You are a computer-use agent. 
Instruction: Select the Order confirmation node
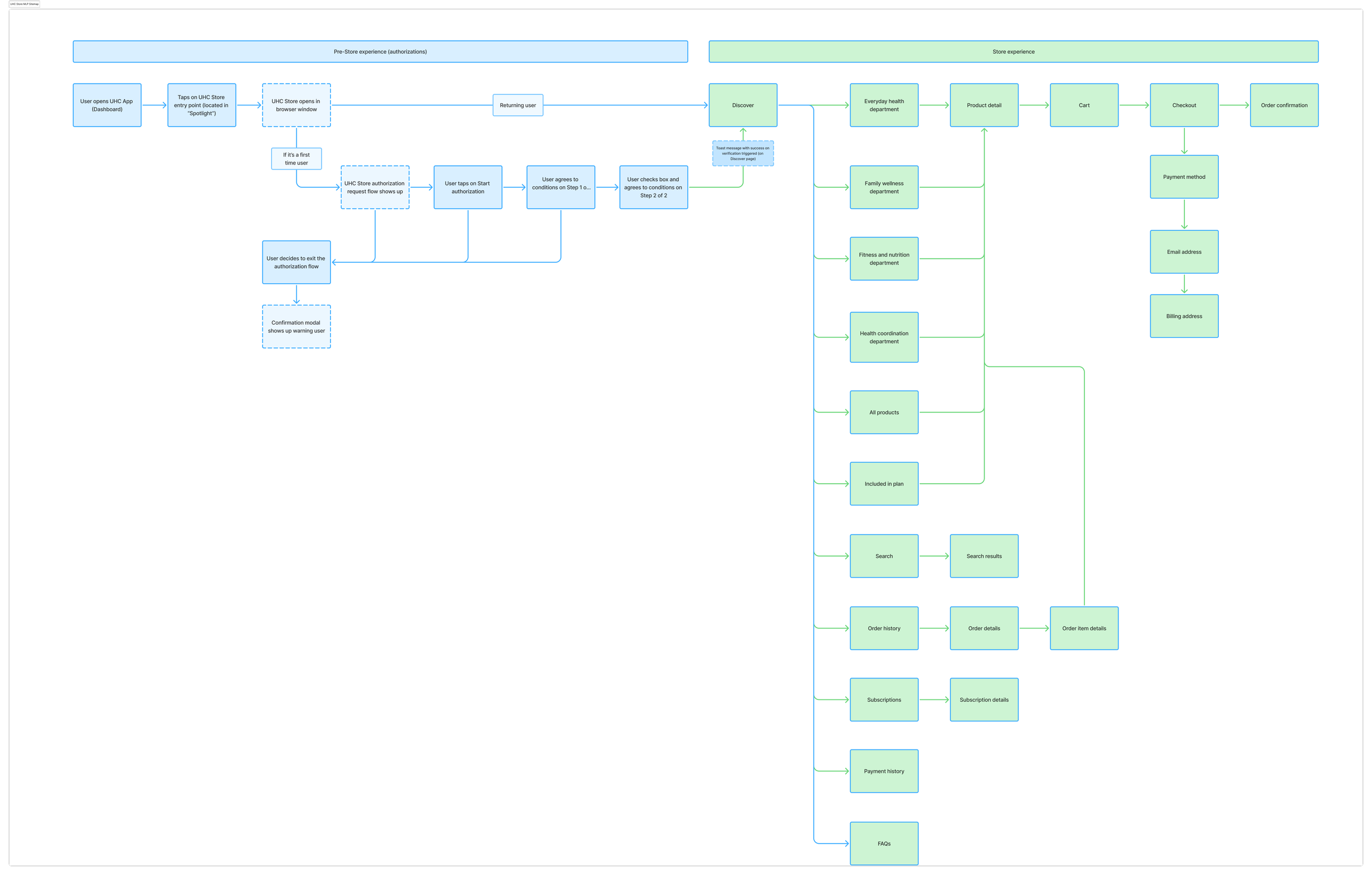[1284, 105]
